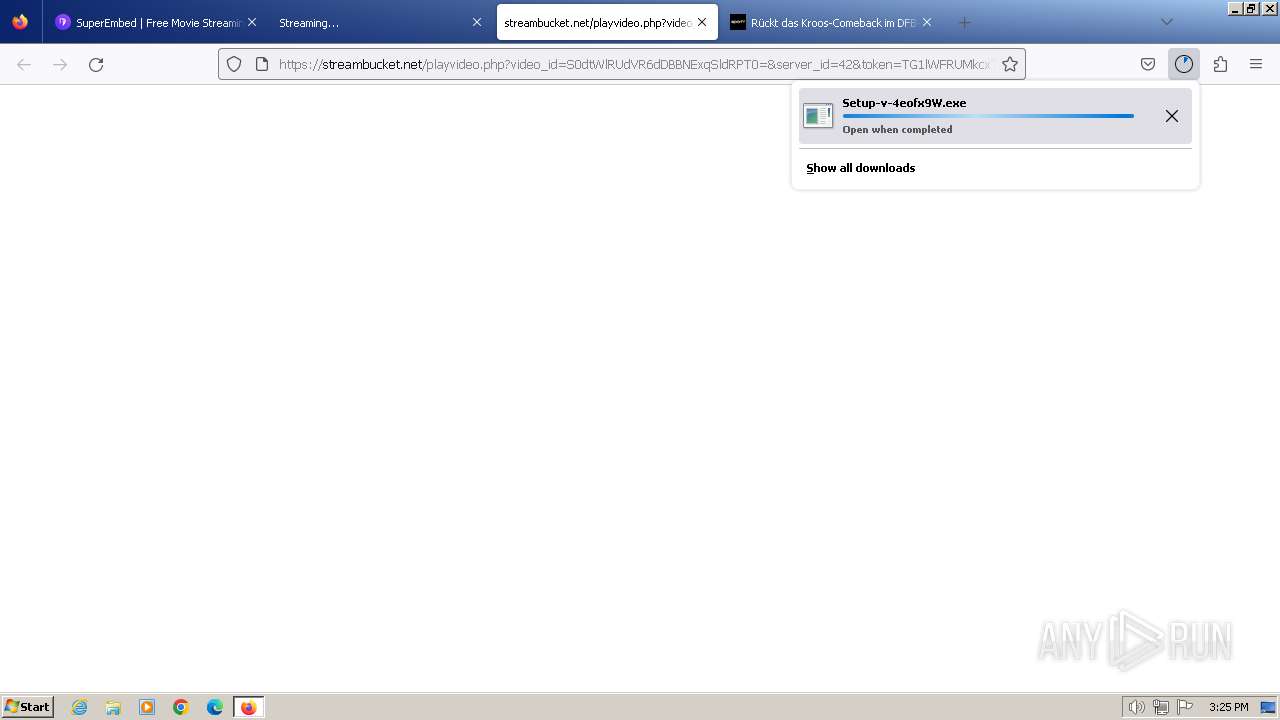
Task: Go back one page
Action: coord(24,64)
